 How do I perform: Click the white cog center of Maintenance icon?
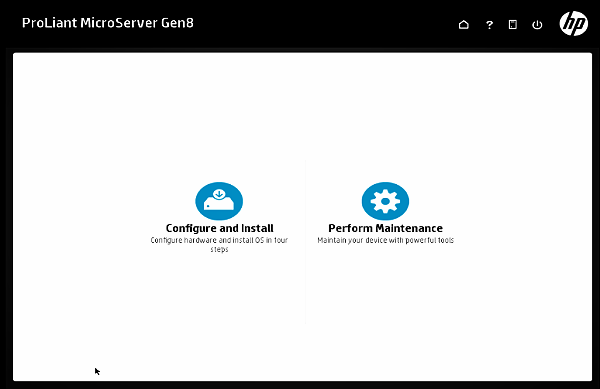tap(385, 201)
